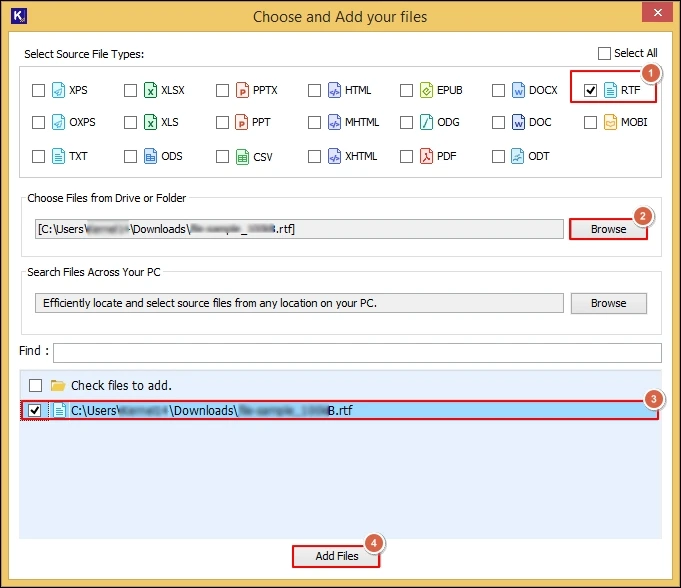Click the HTML file type icon

334,90
